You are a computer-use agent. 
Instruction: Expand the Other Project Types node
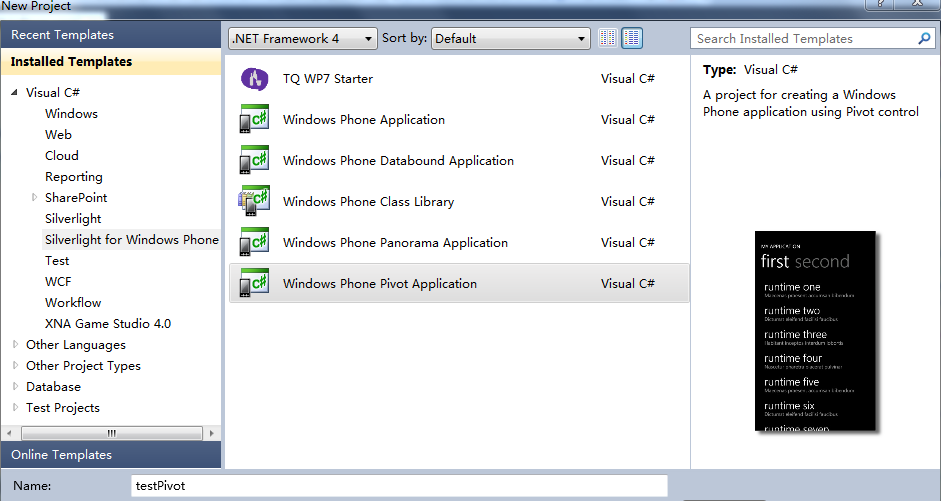(x=16, y=365)
